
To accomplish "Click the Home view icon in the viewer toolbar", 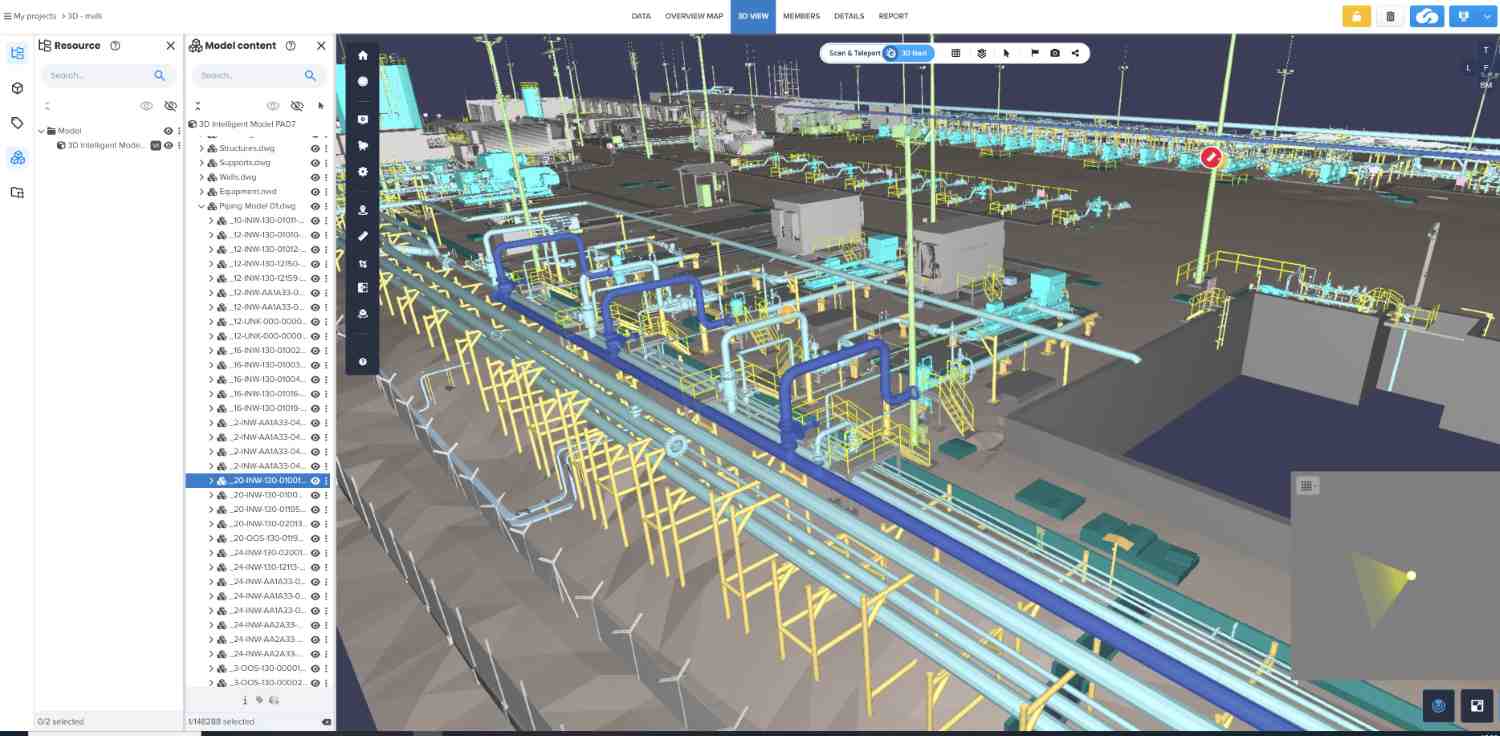I will [362, 56].
